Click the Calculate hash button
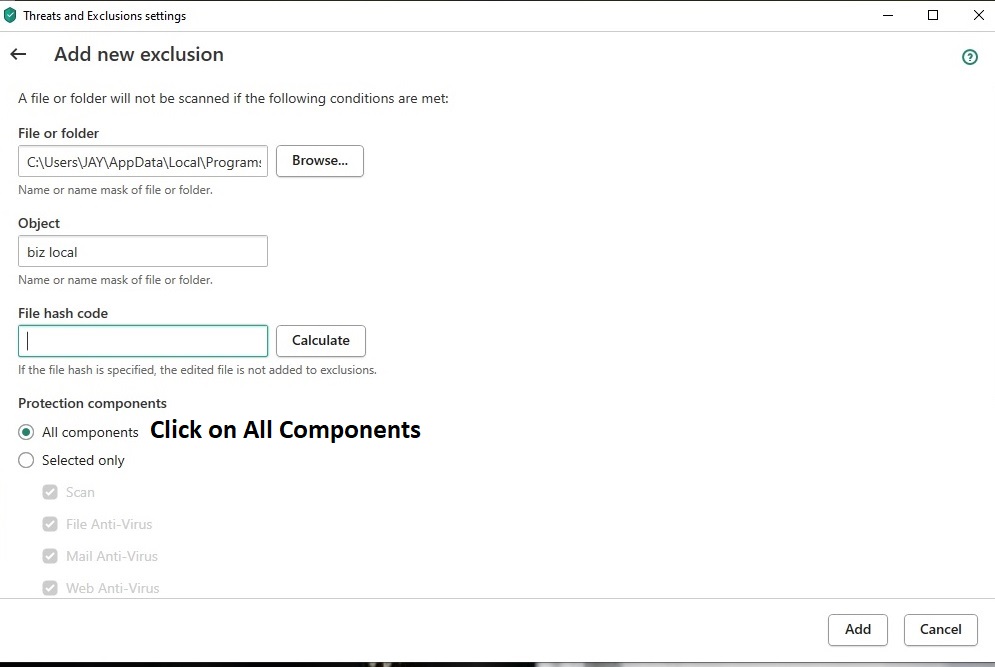This screenshot has width=995, height=667. pyautogui.click(x=320, y=341)
